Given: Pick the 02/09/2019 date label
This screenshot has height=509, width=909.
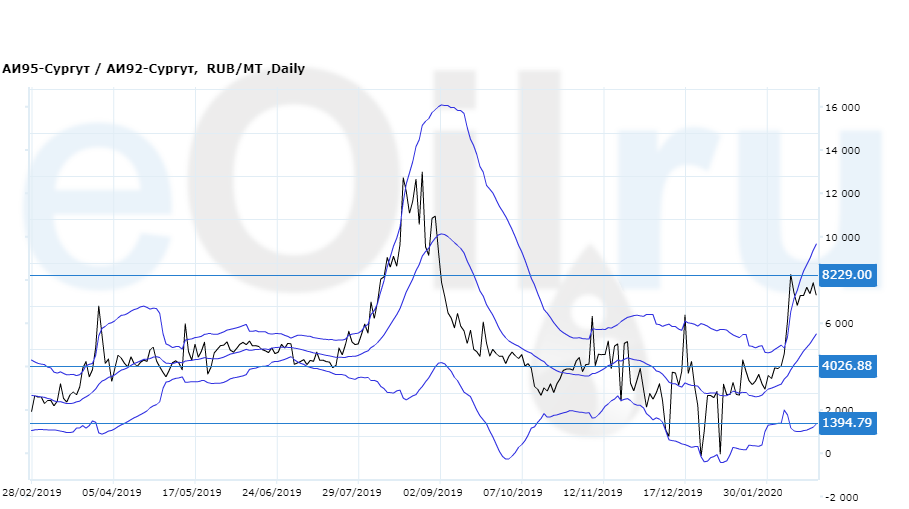Looking at the screenshot, I should pos(432,492).
